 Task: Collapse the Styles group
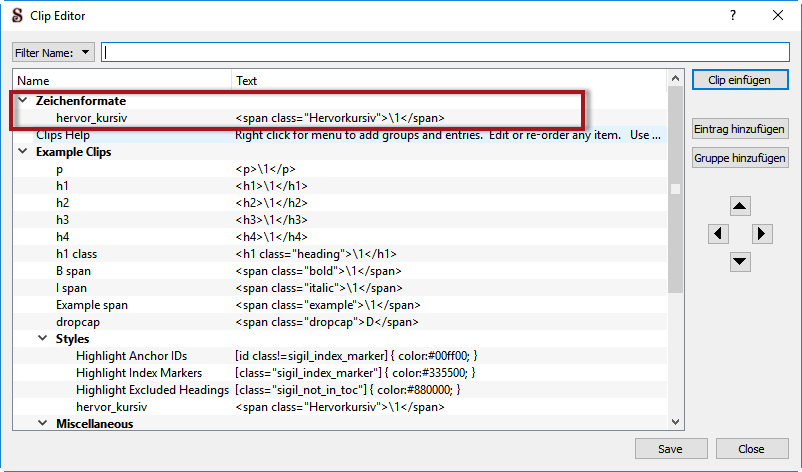coord(43,339)
